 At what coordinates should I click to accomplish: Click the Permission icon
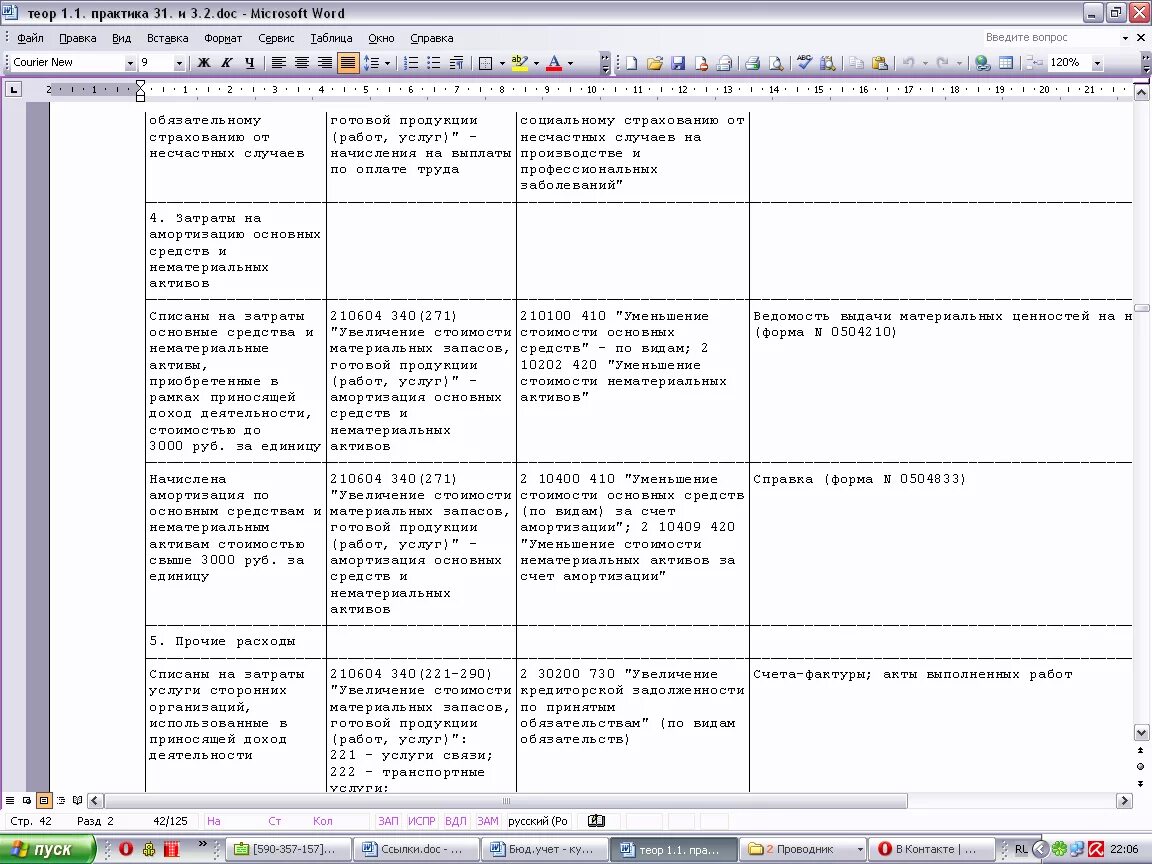(x=701, y=63)
